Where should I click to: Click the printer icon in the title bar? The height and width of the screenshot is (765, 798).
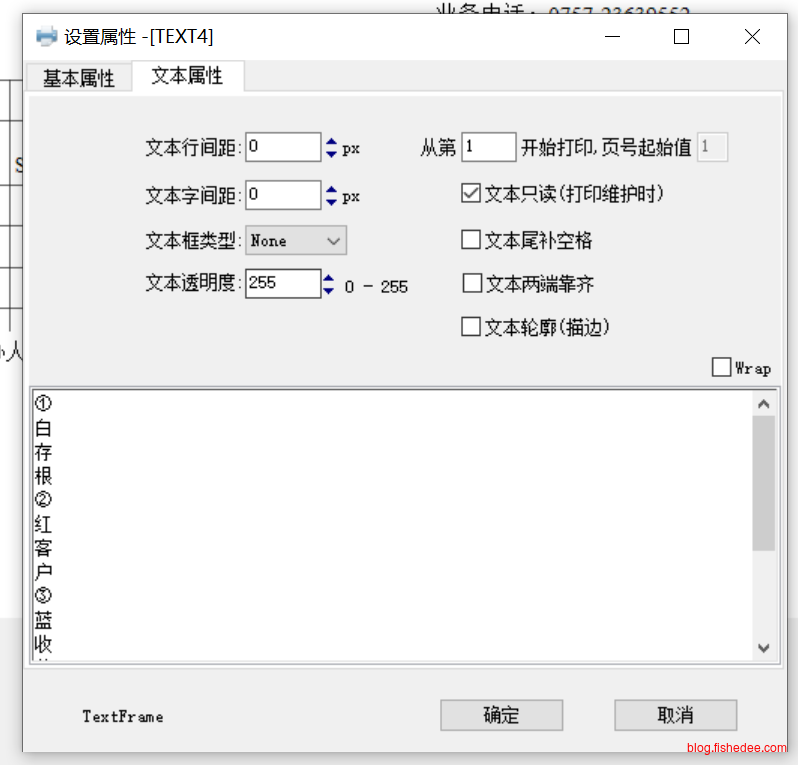[46, 37]
